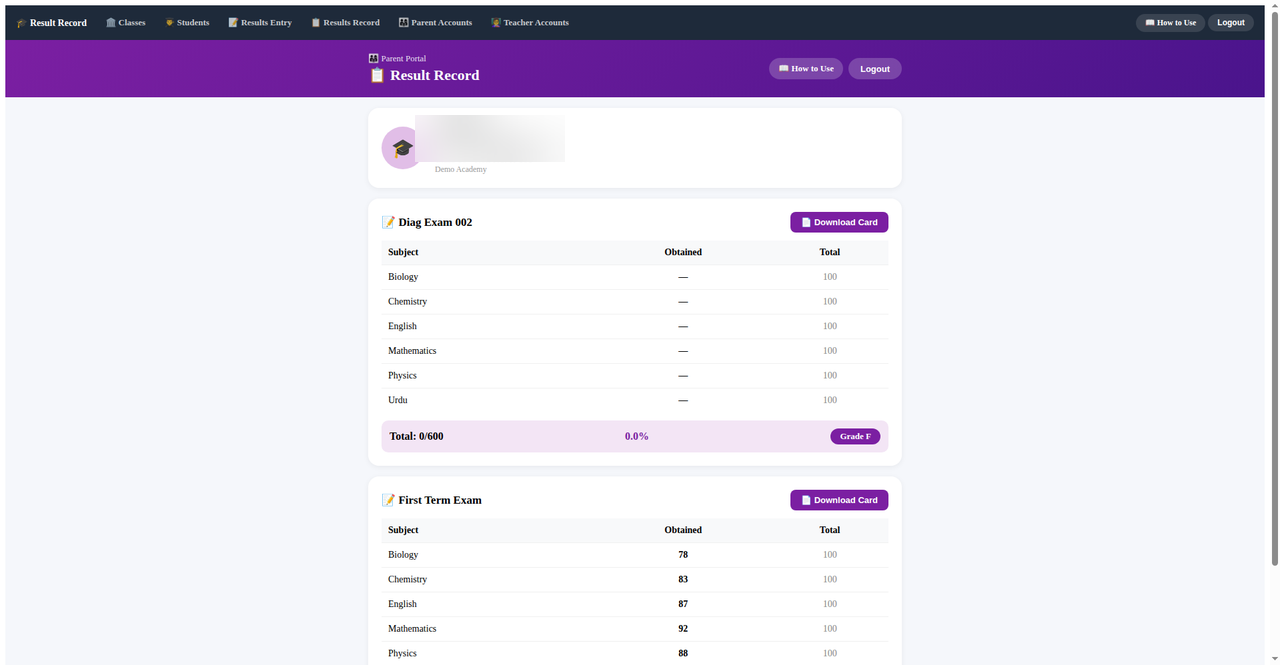This screenshot has height=665, width=1280.
Task: Click Chemistry score 83 in First Term
Action: tap(683, 580)
